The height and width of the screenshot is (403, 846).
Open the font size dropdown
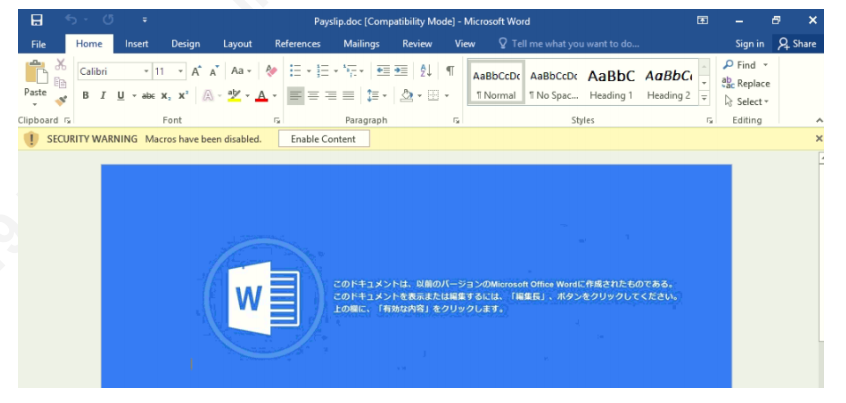(x=181, y=71)
